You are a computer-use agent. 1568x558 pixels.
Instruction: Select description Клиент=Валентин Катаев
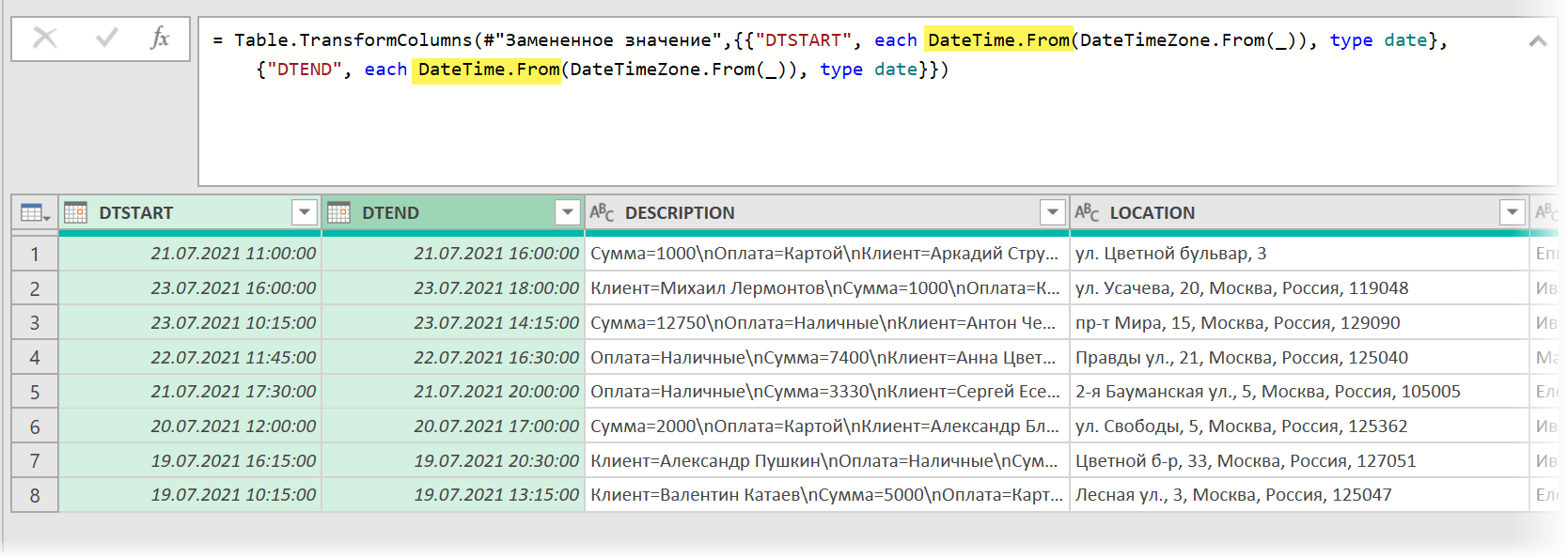click(827, 495)
